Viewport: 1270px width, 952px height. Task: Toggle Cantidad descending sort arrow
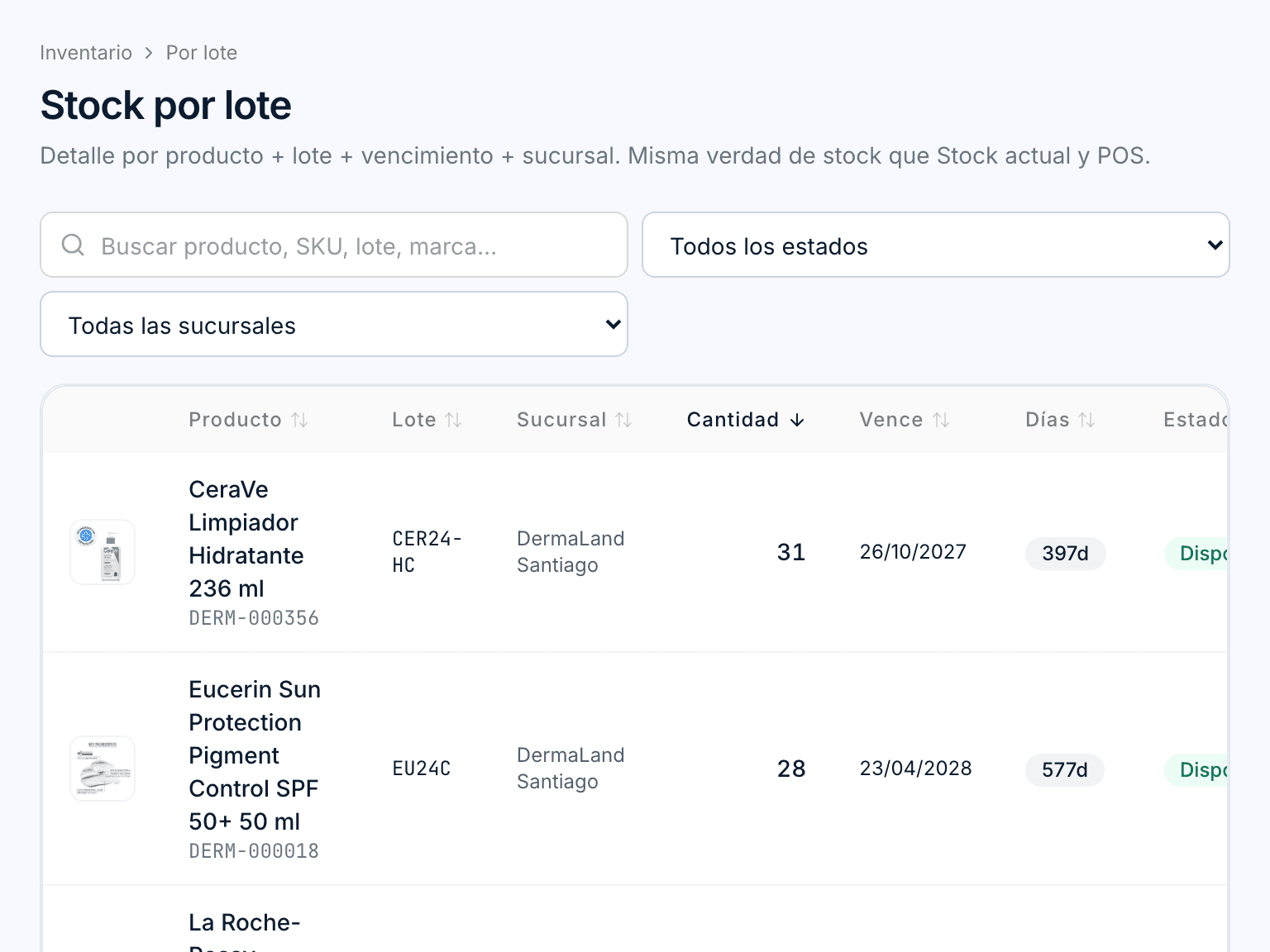pos(797,420)
